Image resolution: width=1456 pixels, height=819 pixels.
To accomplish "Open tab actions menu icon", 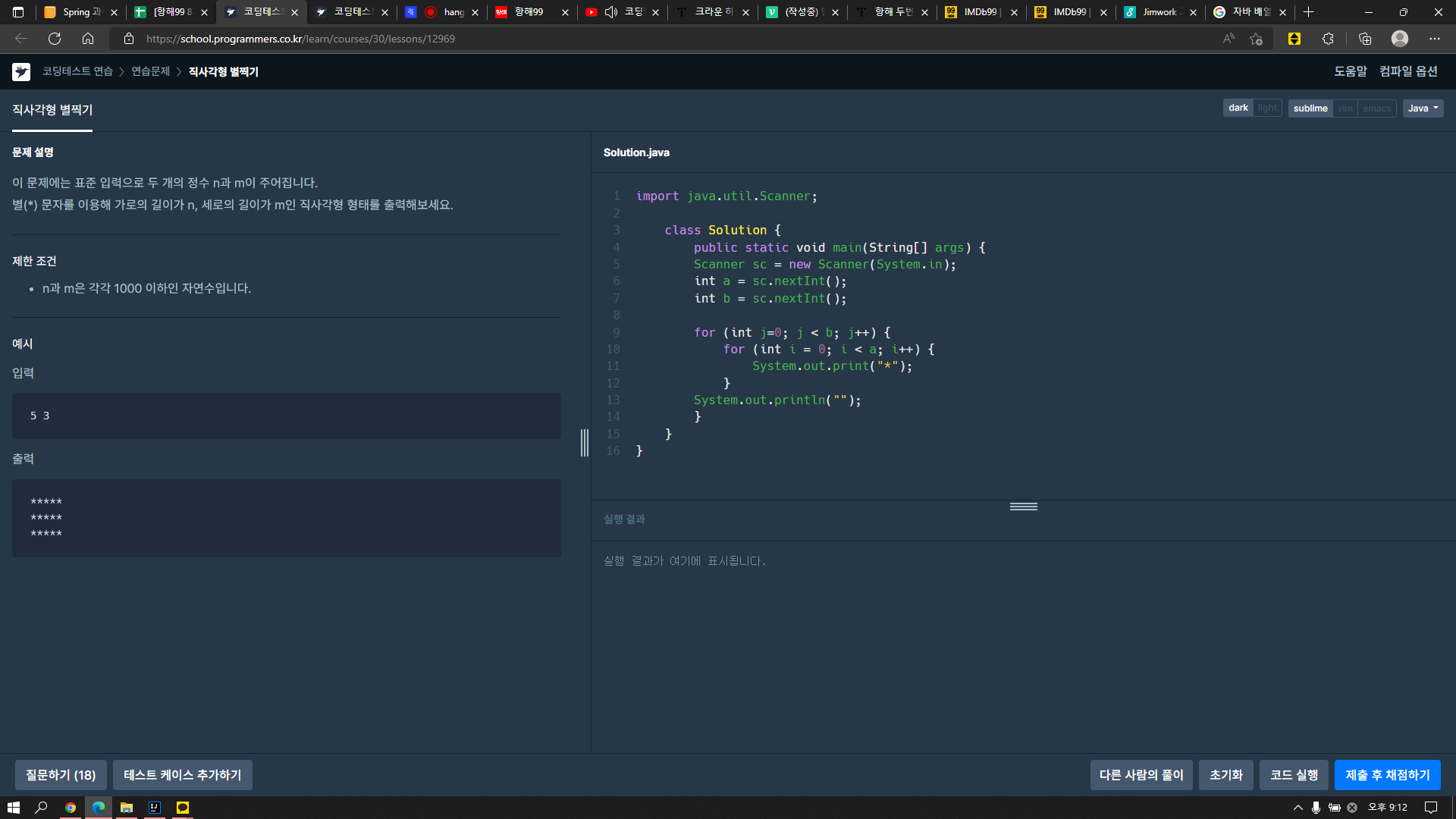I will (18, 12).
